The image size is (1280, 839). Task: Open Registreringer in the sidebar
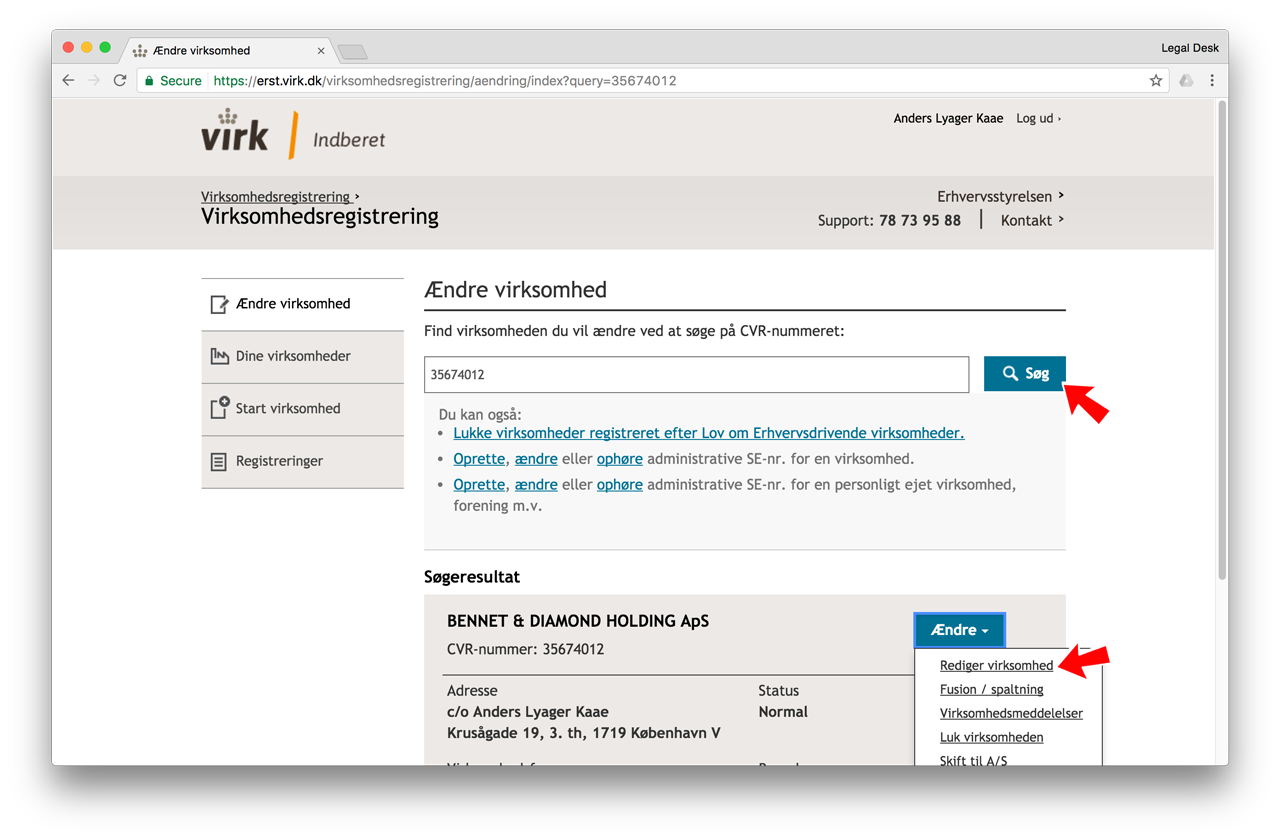tap(302, 461)
